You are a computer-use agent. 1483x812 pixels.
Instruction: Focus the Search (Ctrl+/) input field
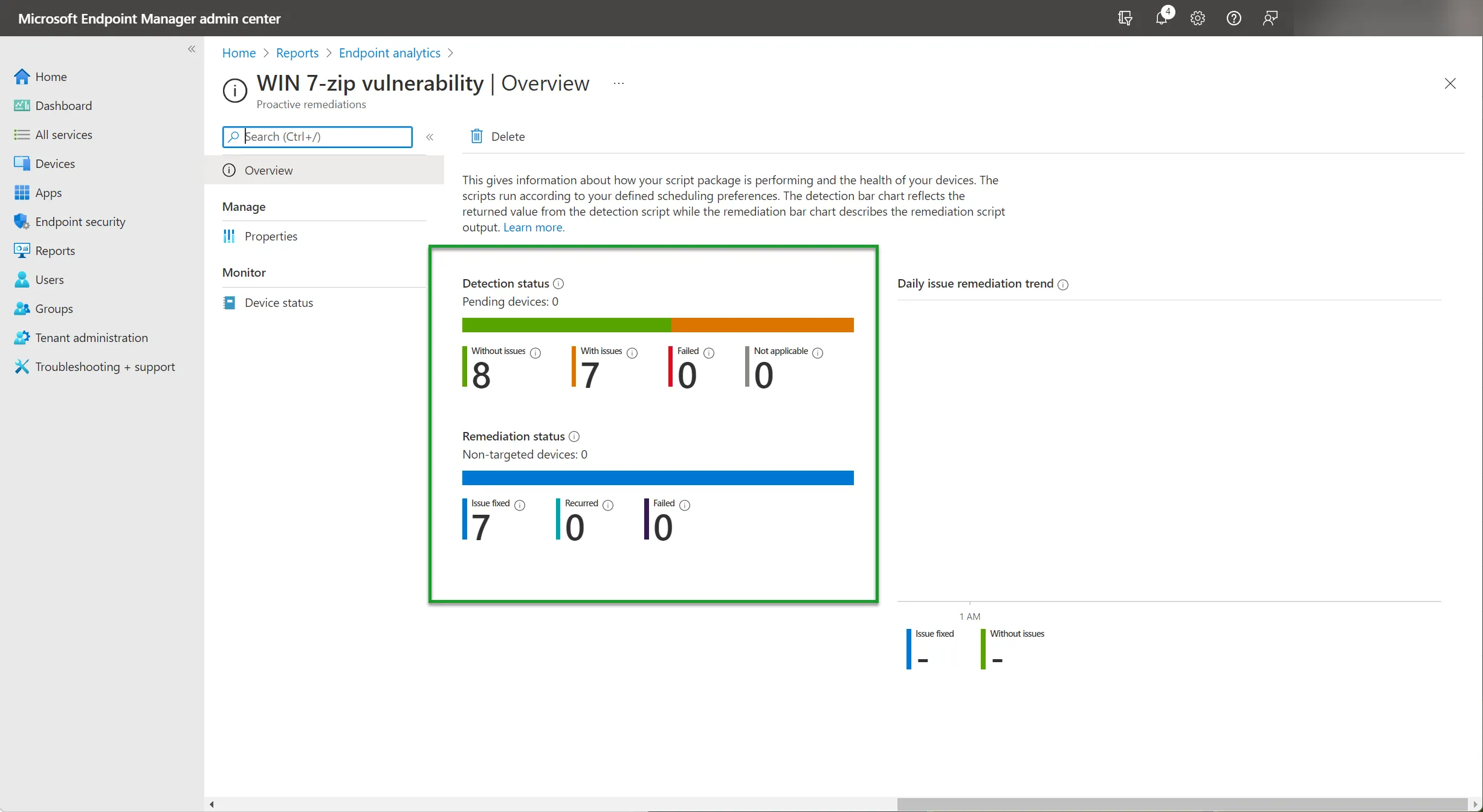[317, 137]
